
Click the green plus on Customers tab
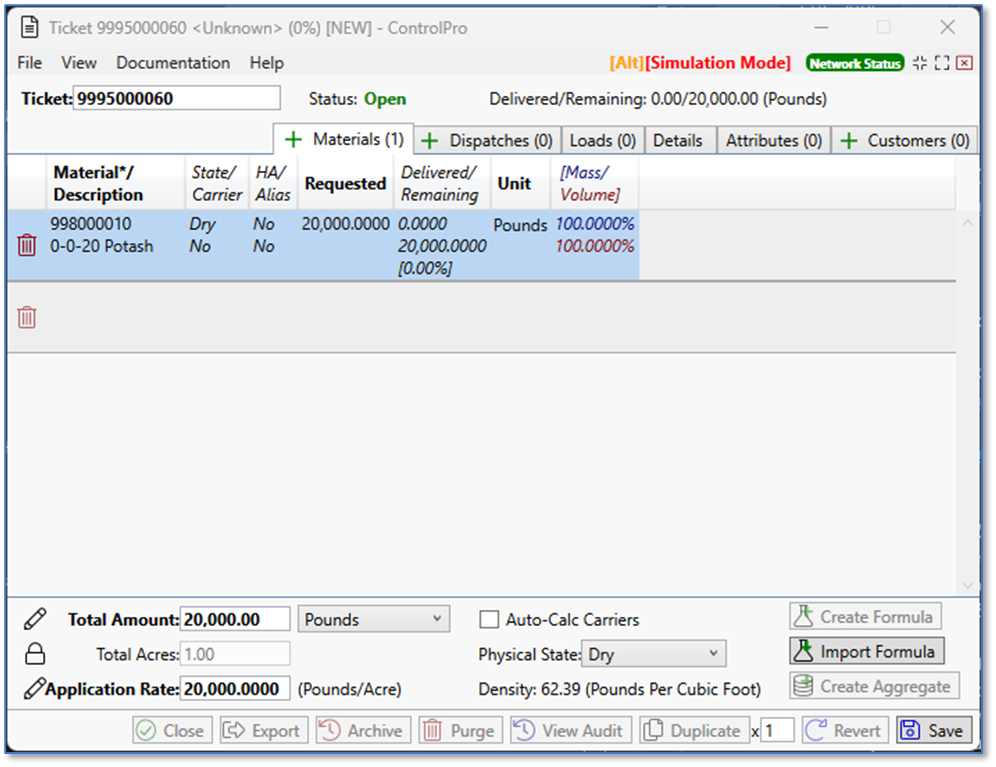pos(849,141)
